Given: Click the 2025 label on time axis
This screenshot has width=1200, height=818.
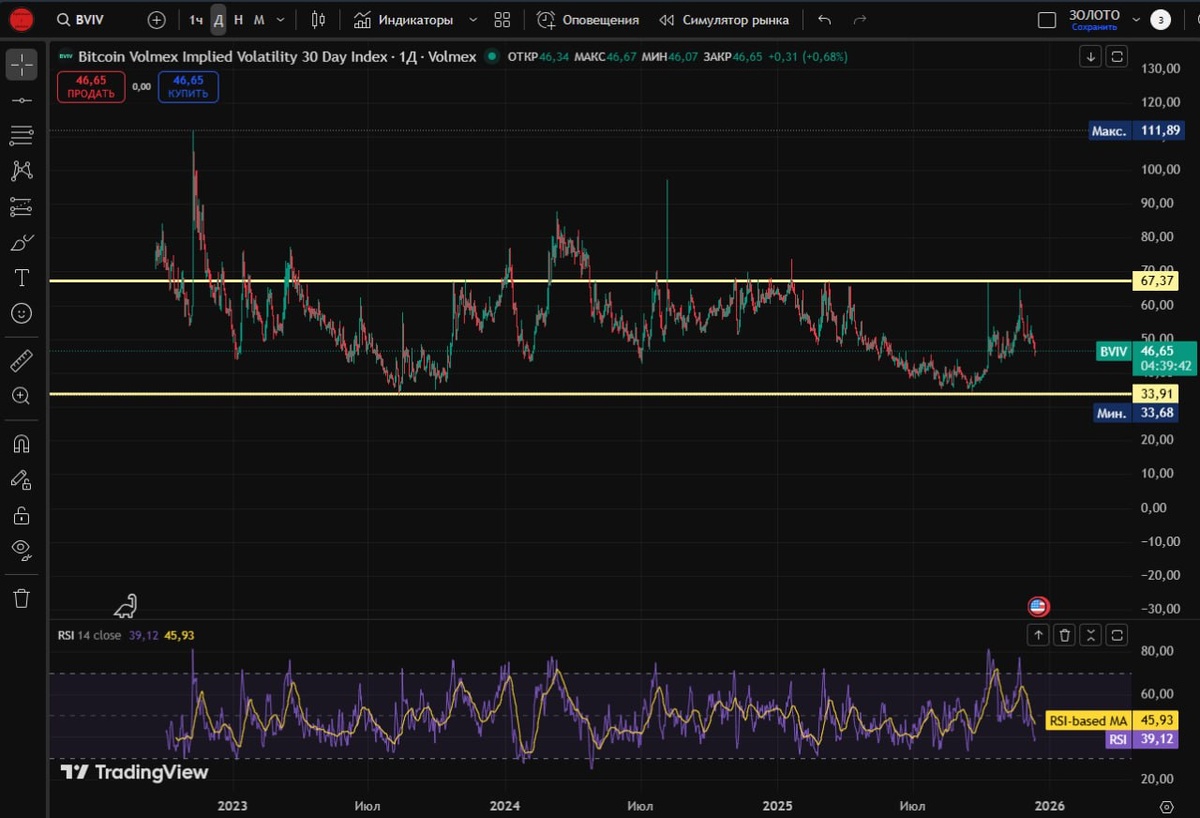Looking at the screenshot, I should click(777, 805).
